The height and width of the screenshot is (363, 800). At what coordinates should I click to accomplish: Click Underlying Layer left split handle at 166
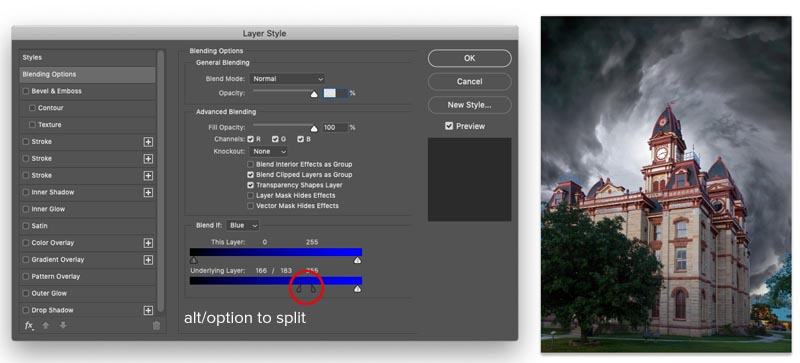point(299,289)
